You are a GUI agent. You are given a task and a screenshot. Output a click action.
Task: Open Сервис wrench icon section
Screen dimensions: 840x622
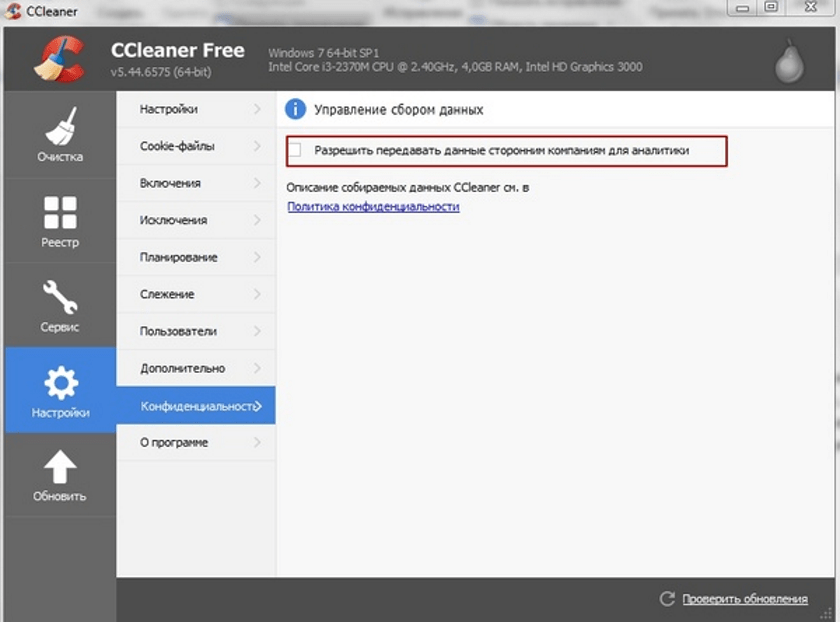tap(60, 297)
